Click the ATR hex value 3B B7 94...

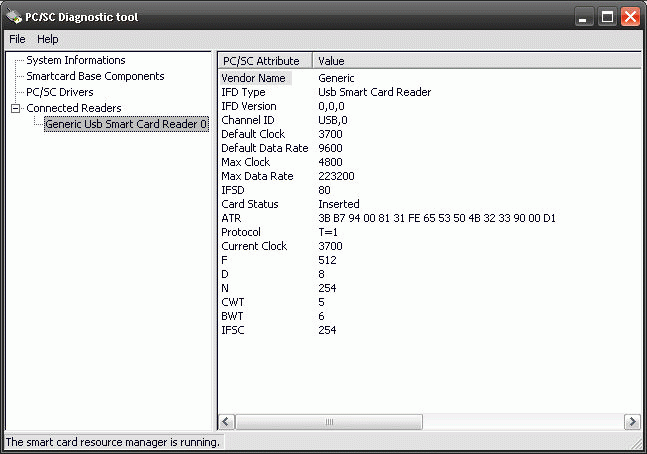[x=437, y=218]
